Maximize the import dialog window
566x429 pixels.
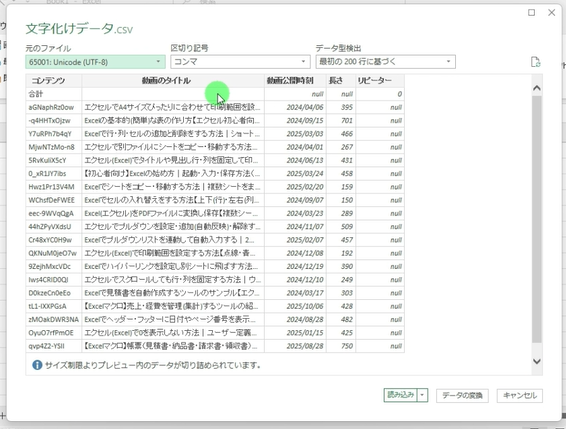[531, 13]
